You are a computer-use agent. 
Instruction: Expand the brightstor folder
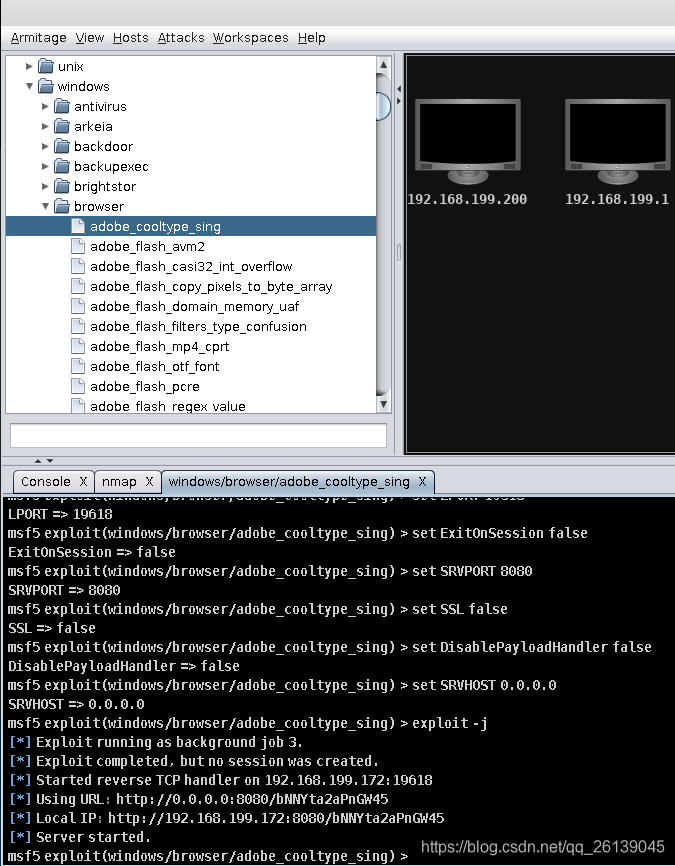pos(45,186)
